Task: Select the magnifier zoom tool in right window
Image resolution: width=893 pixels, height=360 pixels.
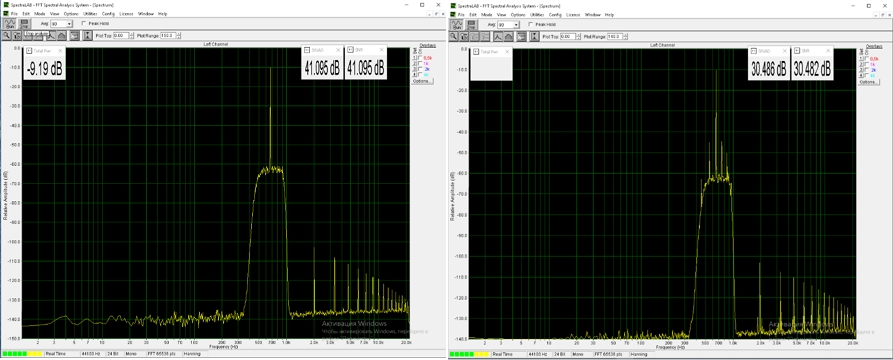Action: click(x=454, y=36)
